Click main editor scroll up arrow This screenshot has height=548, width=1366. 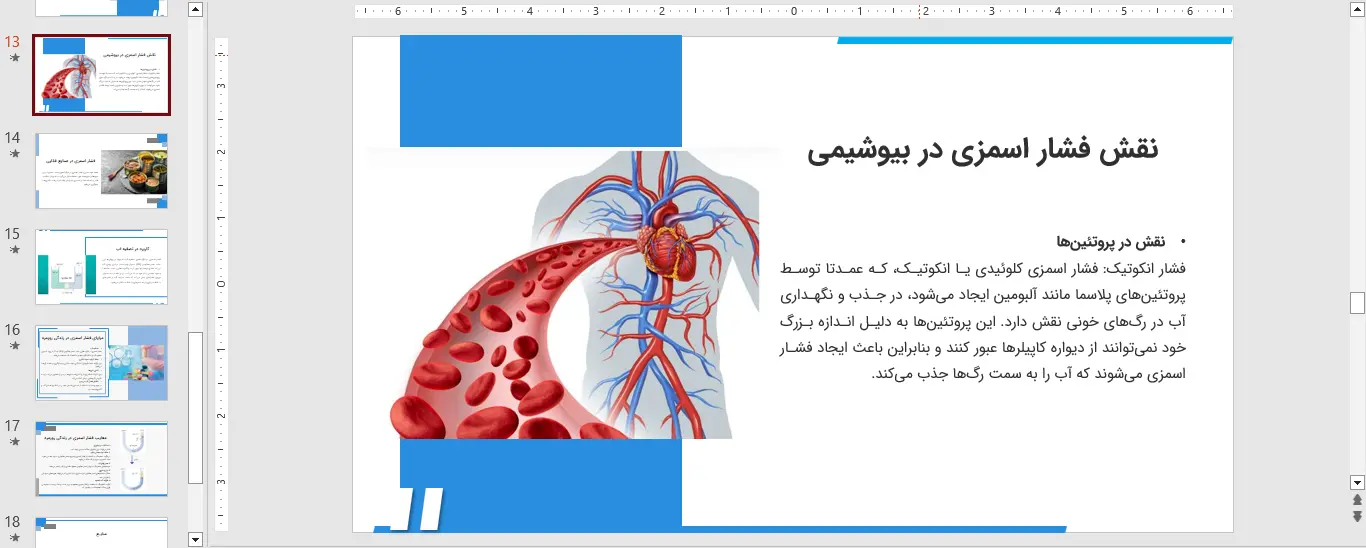1357,10
